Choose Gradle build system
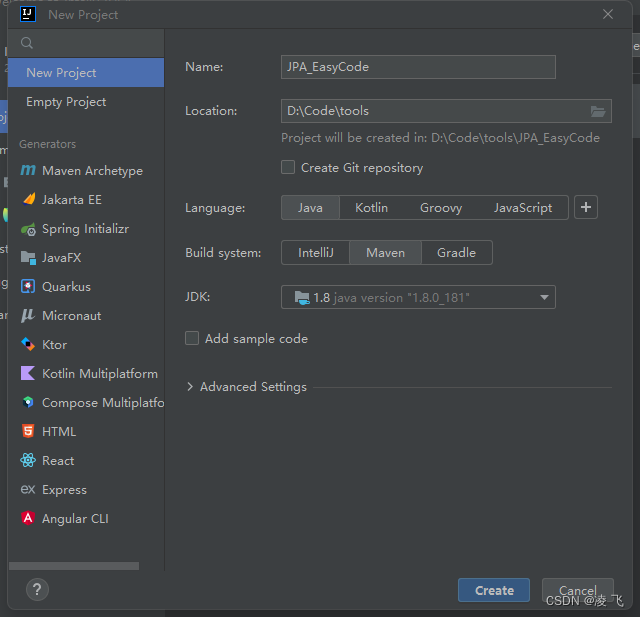The height and width of the screenshot is (617, 640). tap(456, 253)
